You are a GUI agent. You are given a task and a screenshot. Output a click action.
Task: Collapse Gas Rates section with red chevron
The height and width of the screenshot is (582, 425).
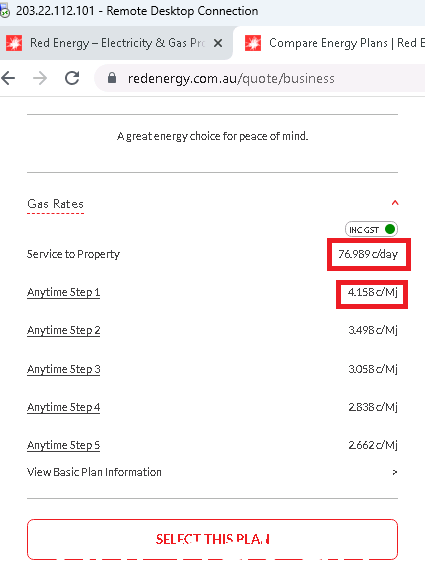click(395, 203)
